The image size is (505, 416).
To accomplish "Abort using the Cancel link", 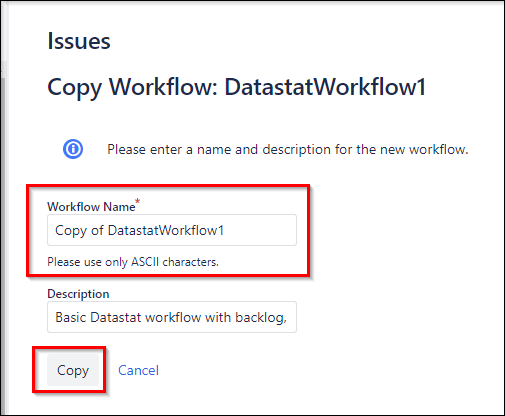I will [138, 370].
